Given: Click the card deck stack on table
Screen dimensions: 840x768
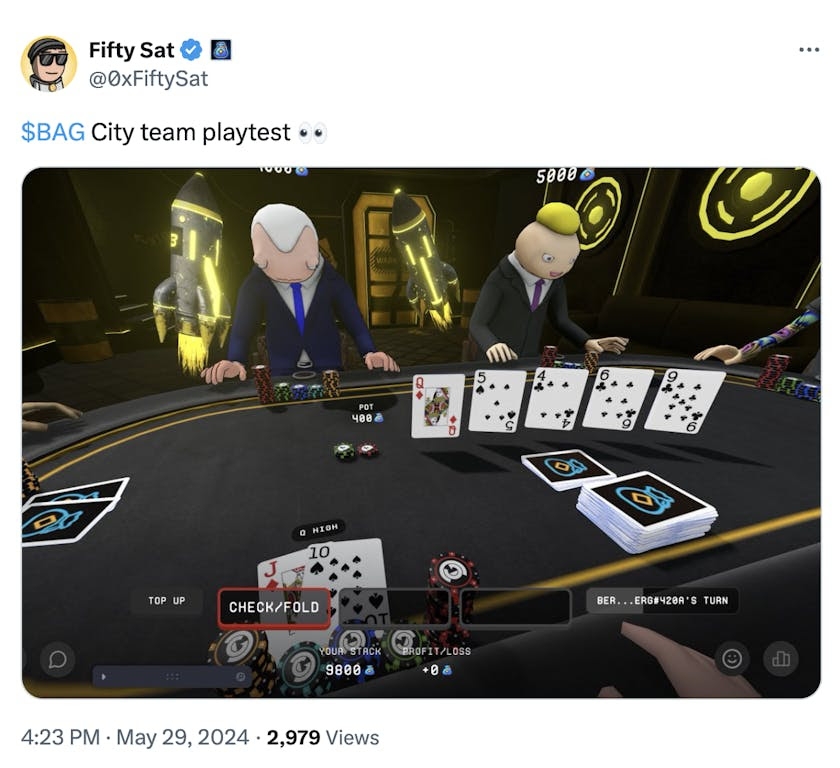Looking at the screenshot, I should pos(647,510).
